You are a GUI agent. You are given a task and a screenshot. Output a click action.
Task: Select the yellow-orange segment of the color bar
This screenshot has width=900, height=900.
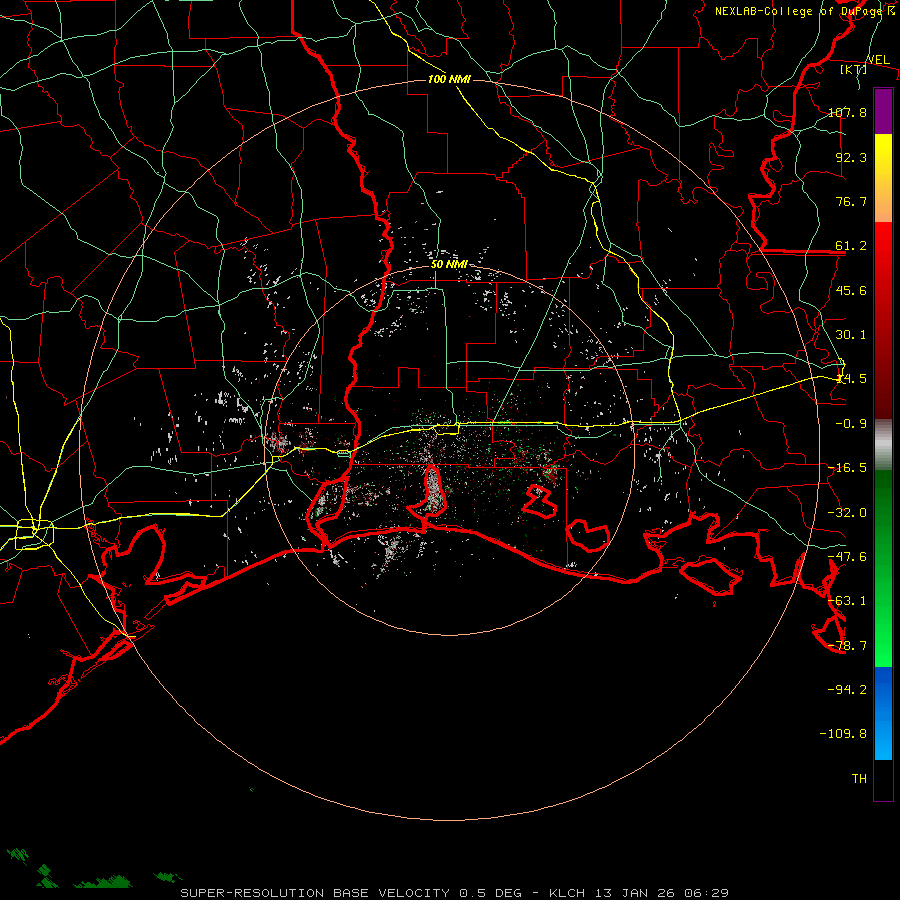[883, 178]
